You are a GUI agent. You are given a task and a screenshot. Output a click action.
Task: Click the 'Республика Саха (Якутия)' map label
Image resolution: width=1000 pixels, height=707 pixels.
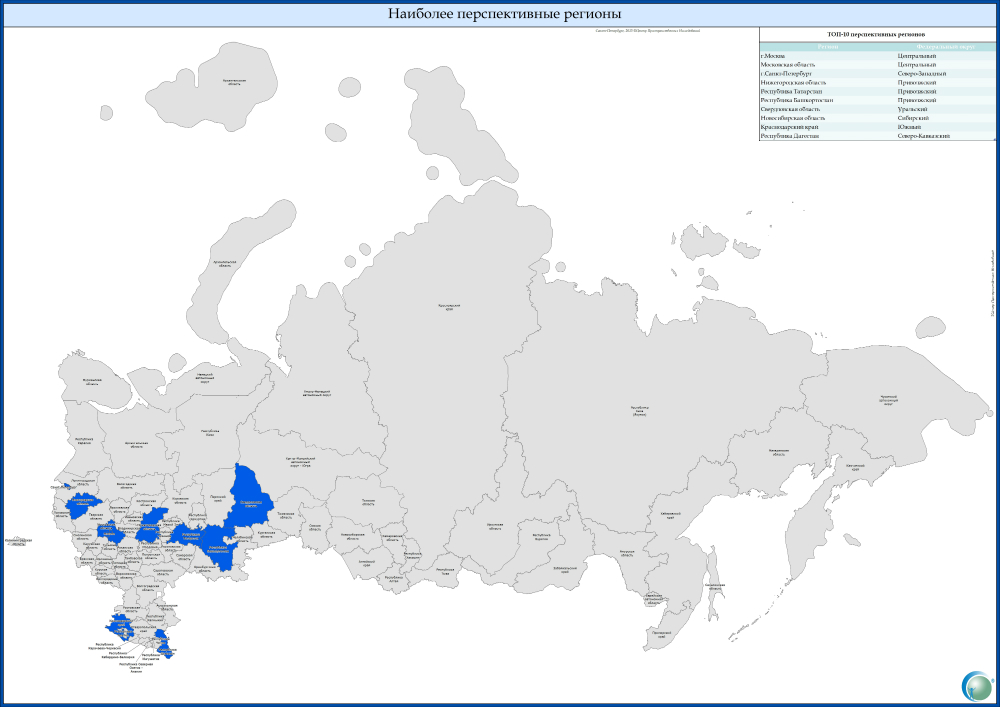(640, 411)
